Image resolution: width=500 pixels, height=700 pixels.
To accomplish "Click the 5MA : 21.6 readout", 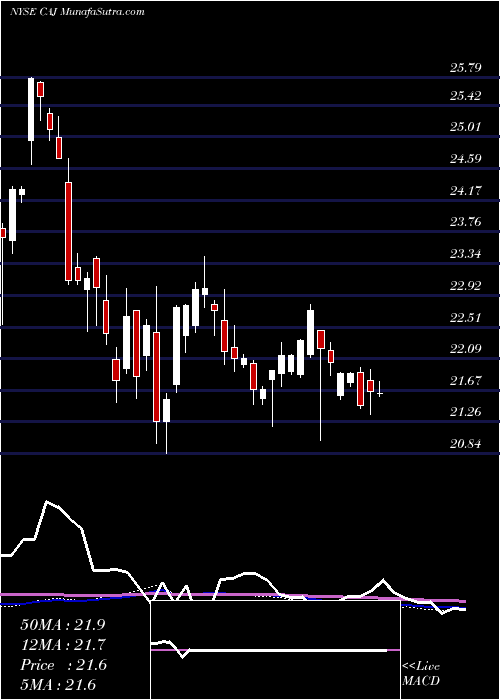I will pos(58,685).
